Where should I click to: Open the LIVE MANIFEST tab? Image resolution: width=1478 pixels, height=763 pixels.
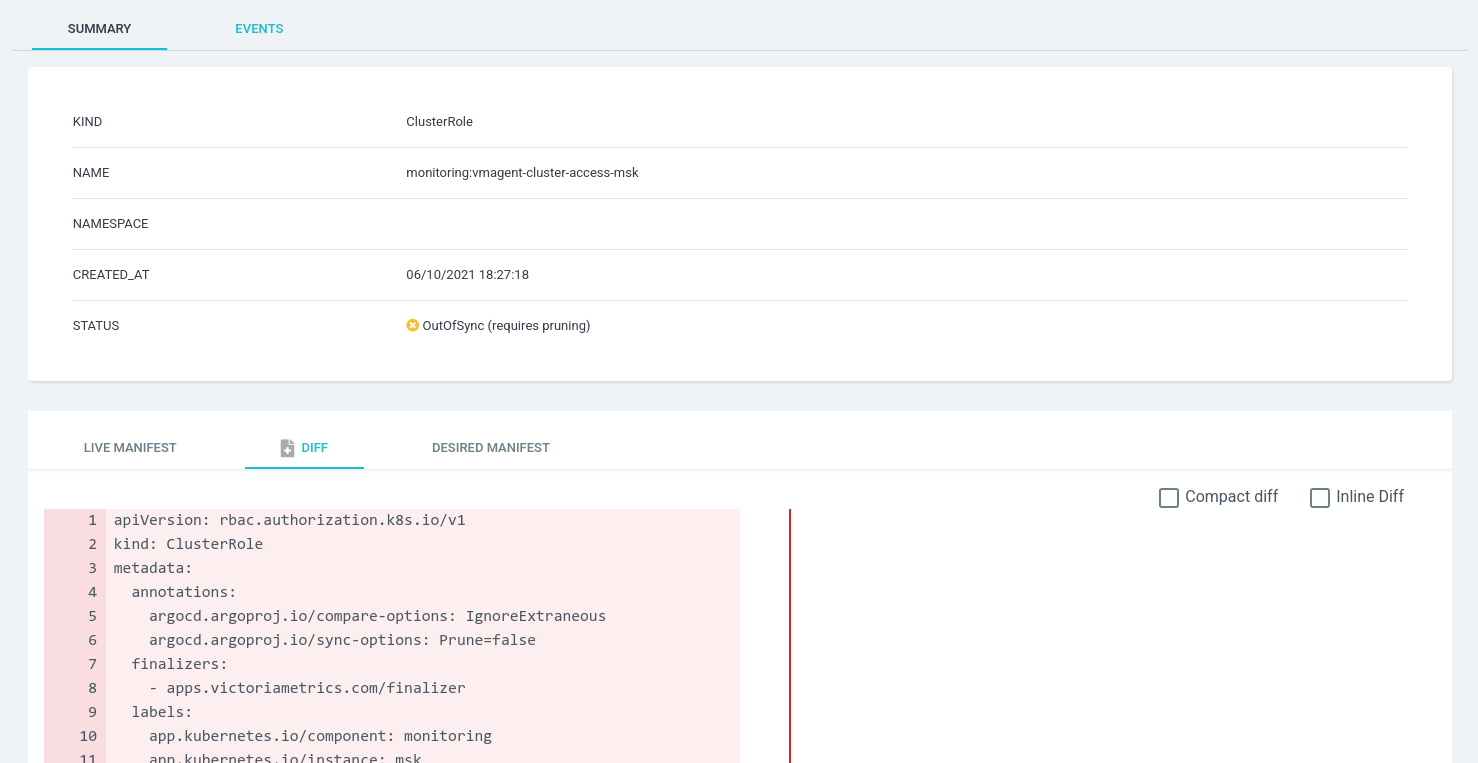(130, 447)
